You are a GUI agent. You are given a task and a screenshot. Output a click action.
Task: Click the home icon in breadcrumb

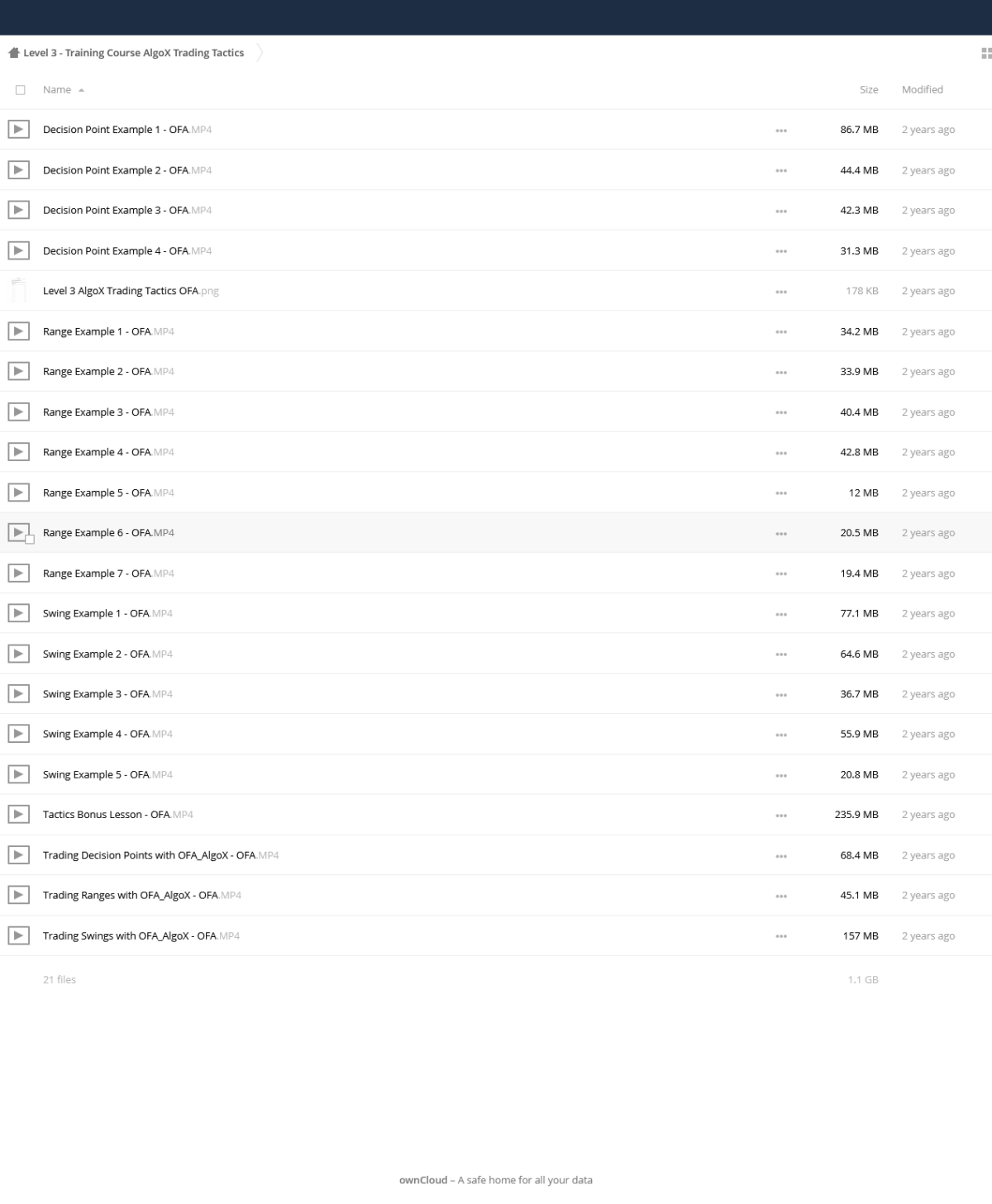tap(13, 53)
